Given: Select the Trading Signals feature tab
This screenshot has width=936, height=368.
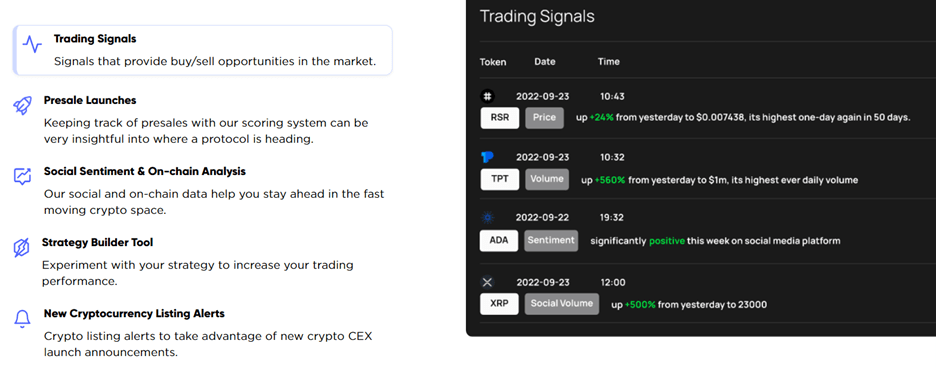Looking at the screenshot, I should coord(202,50).
